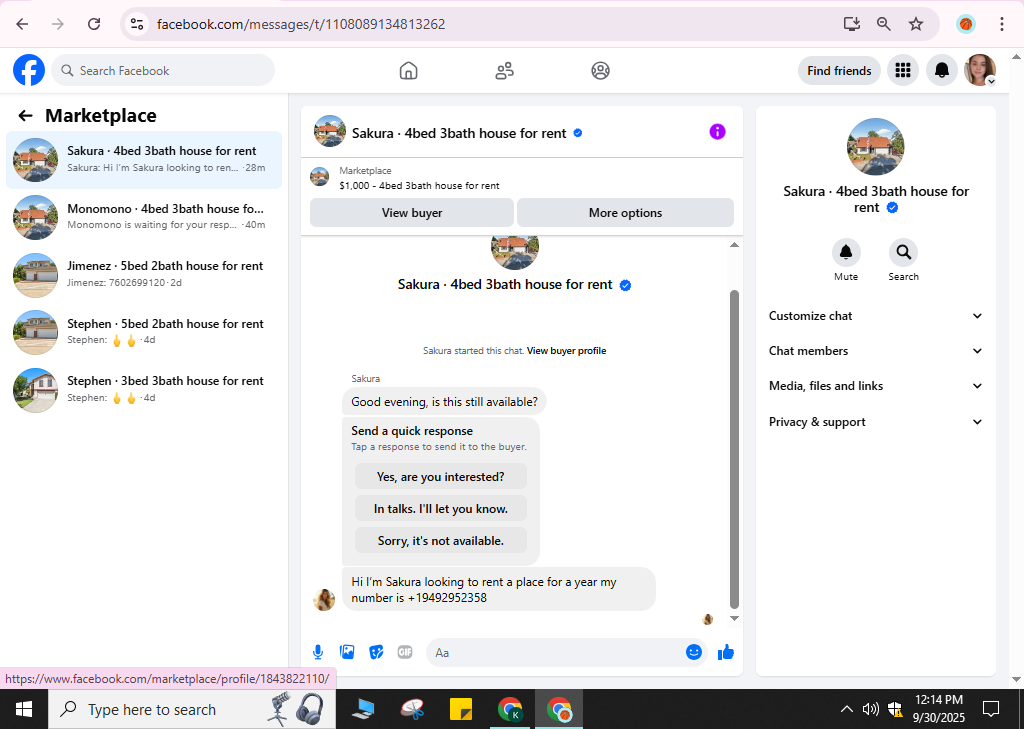The height and width of the screenshot is (729, 1024).
Task: Expand the Customize chat section
Action: (x=875, y=316)
